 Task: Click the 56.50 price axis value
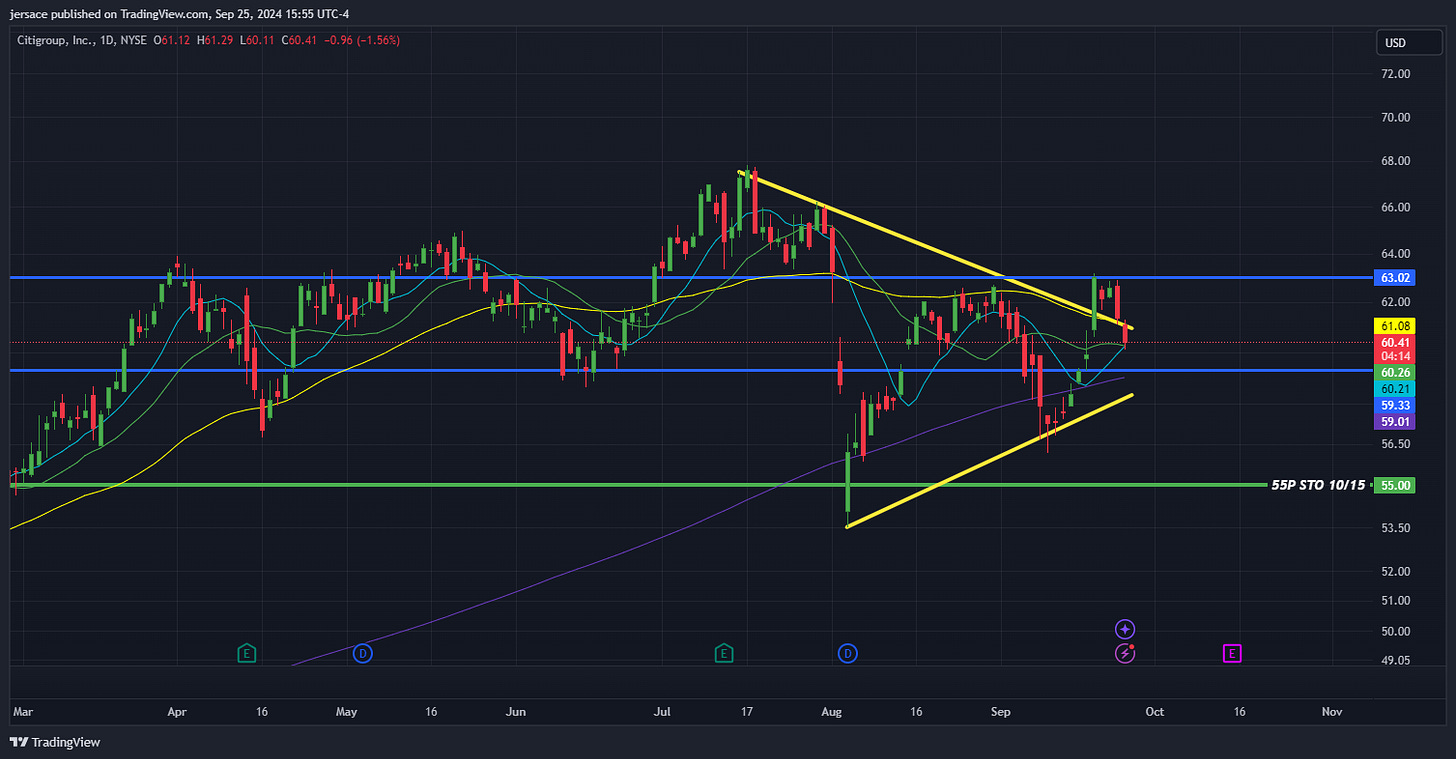pyautogui.click(x=1395, y=444)
